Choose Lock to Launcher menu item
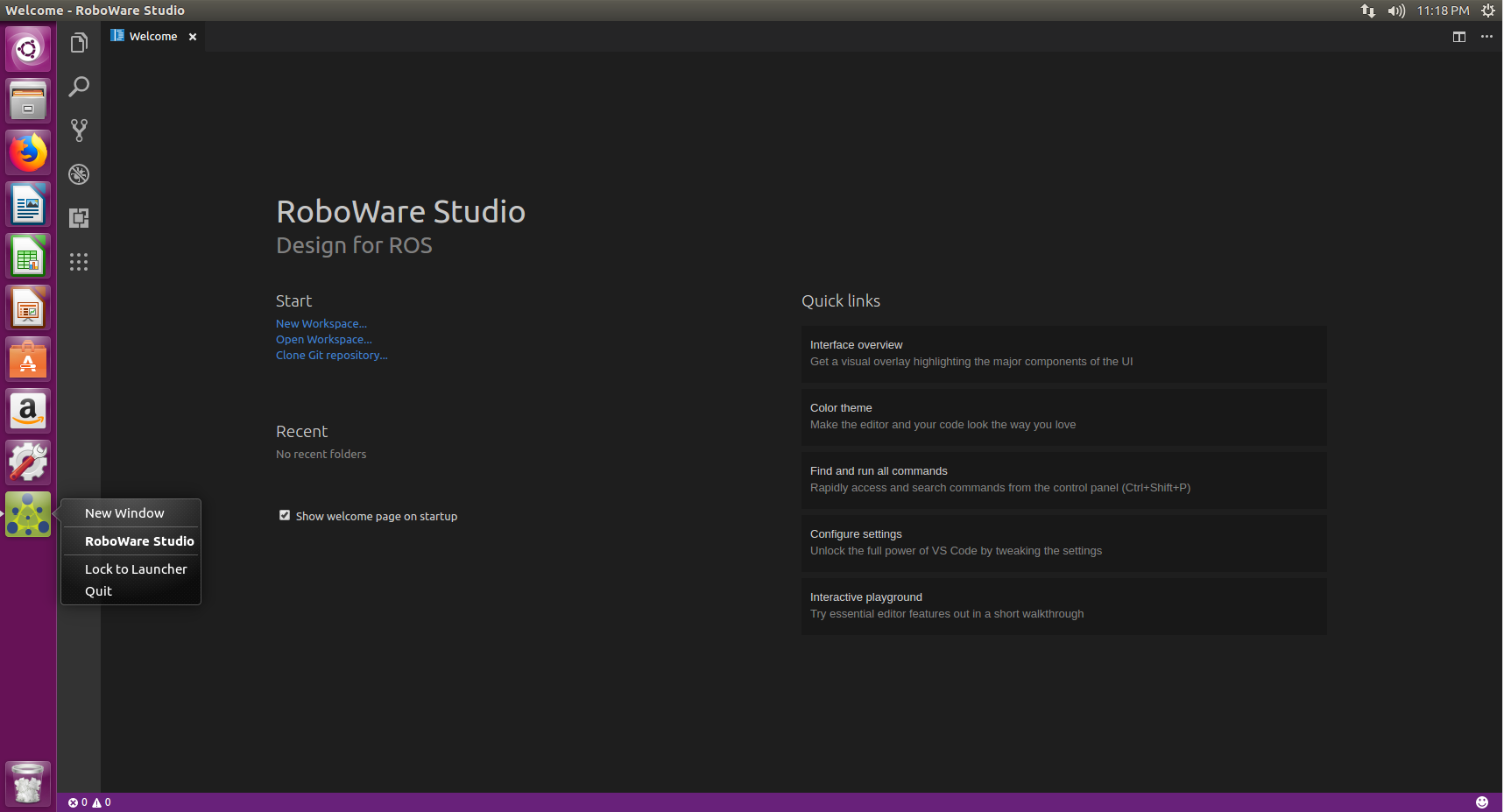 pos(131,569)
